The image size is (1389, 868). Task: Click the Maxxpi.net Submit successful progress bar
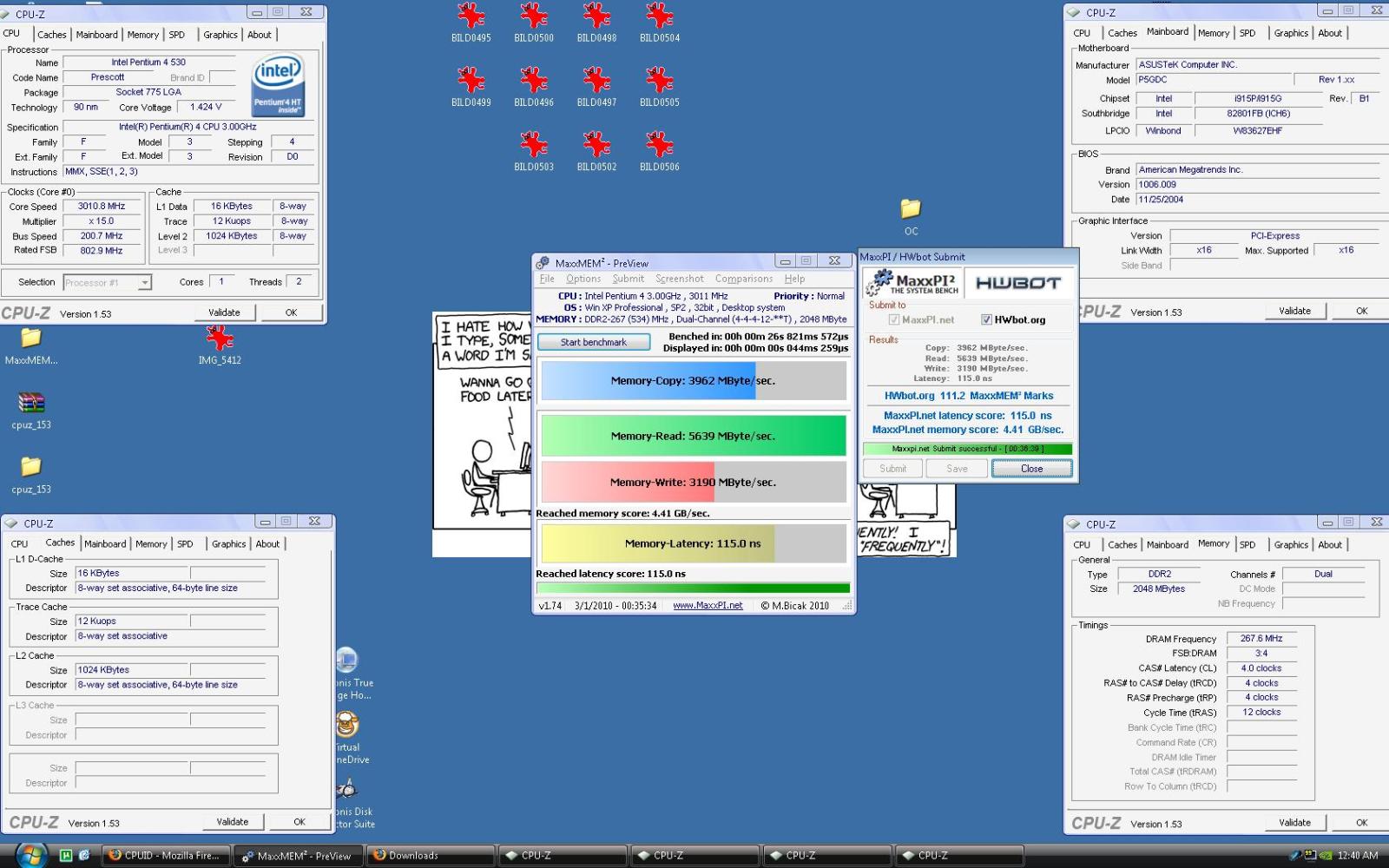click(x=967, y=450)
